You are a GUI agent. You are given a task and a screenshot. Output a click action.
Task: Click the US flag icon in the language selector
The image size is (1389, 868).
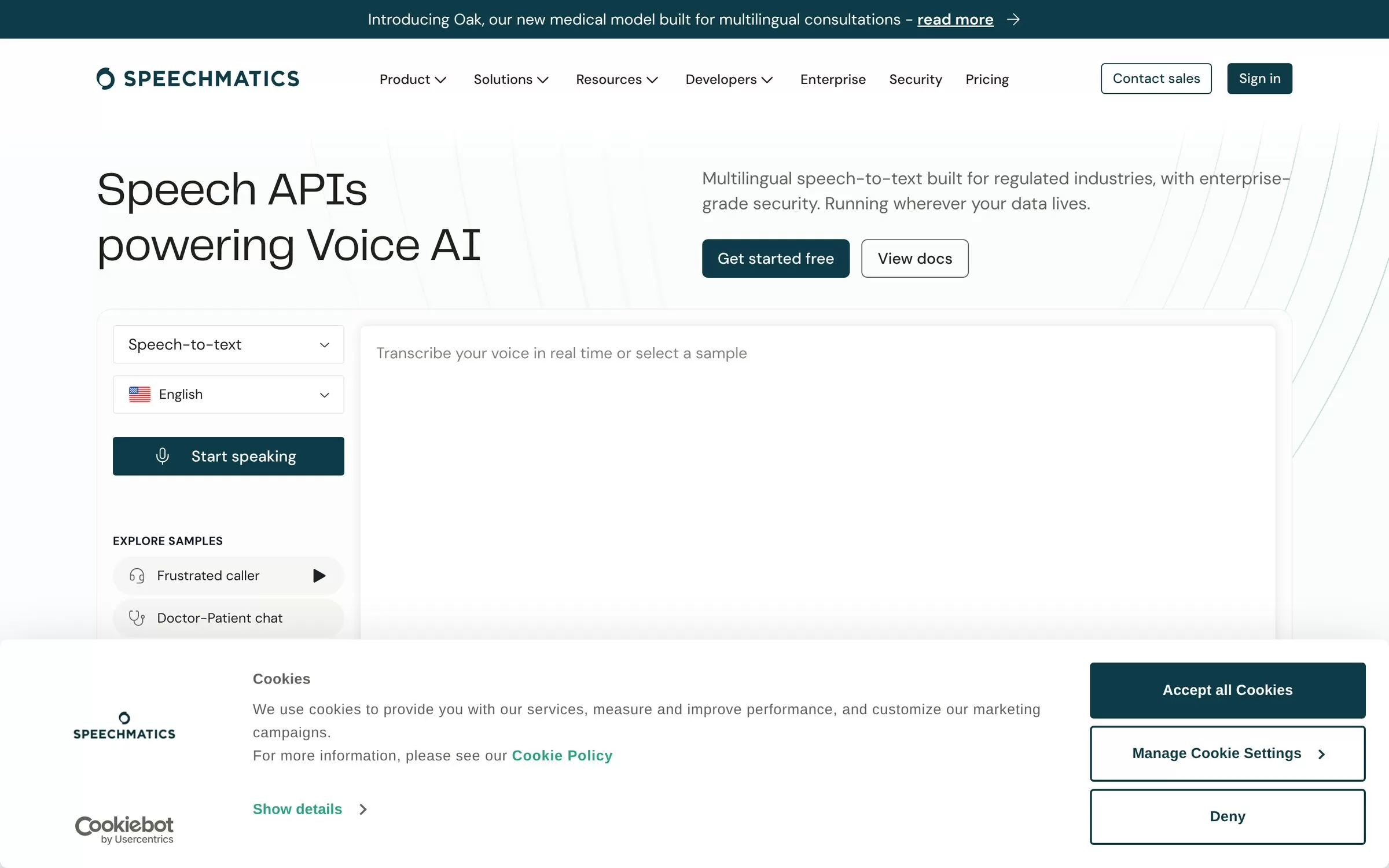139,395
